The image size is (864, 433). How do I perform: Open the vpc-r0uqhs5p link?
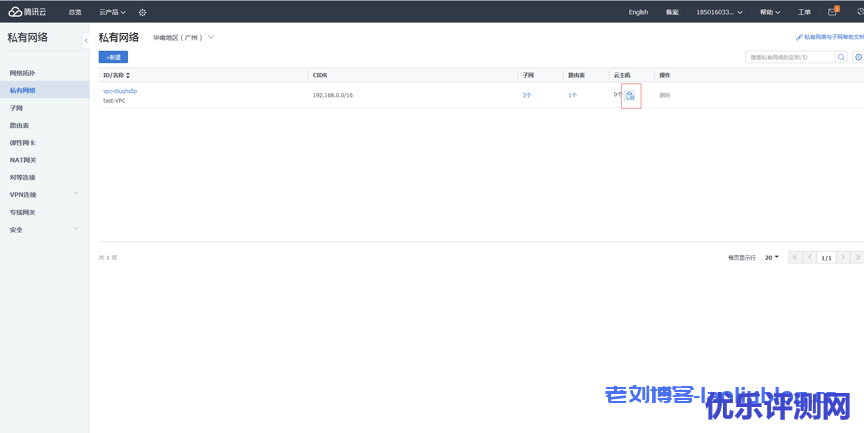tap(120, 91)
